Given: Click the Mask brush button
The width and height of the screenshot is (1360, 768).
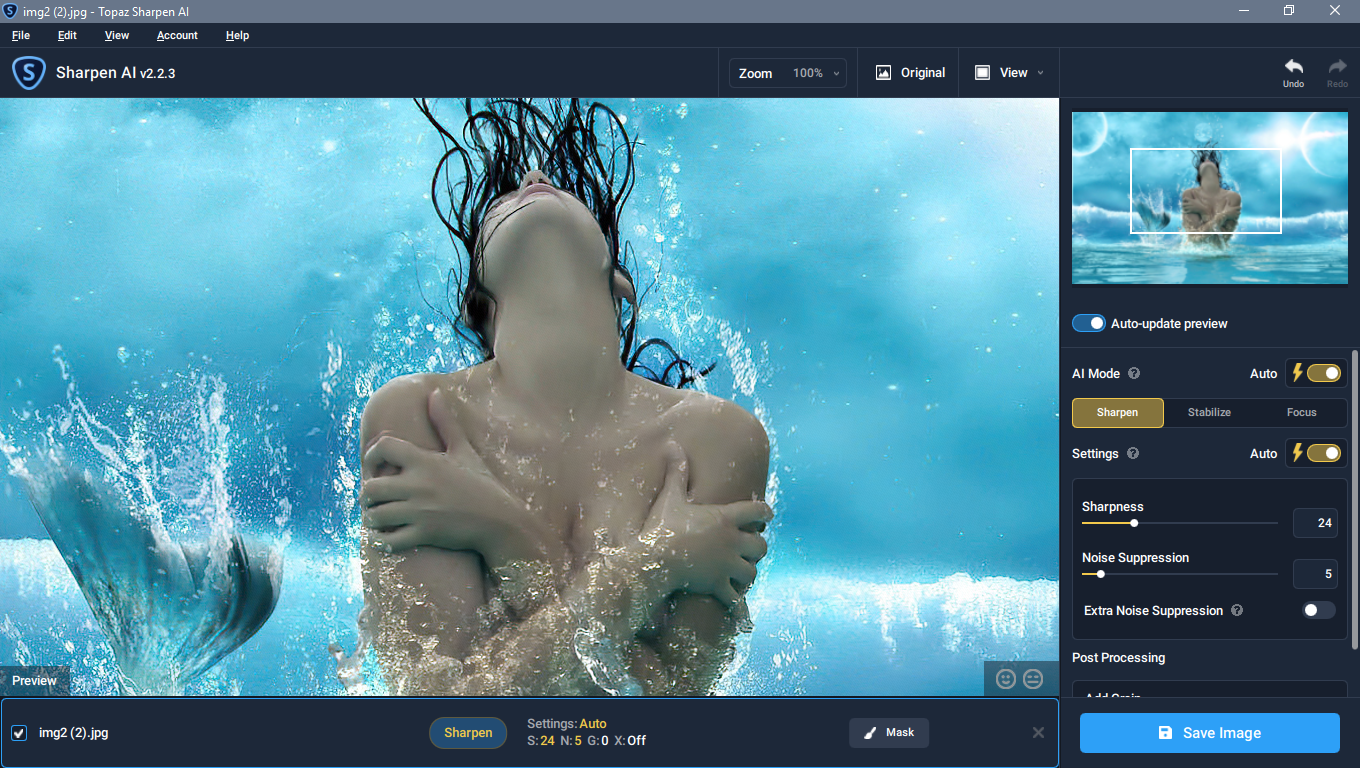Looking at the screenshot, I should coord(889,733).
